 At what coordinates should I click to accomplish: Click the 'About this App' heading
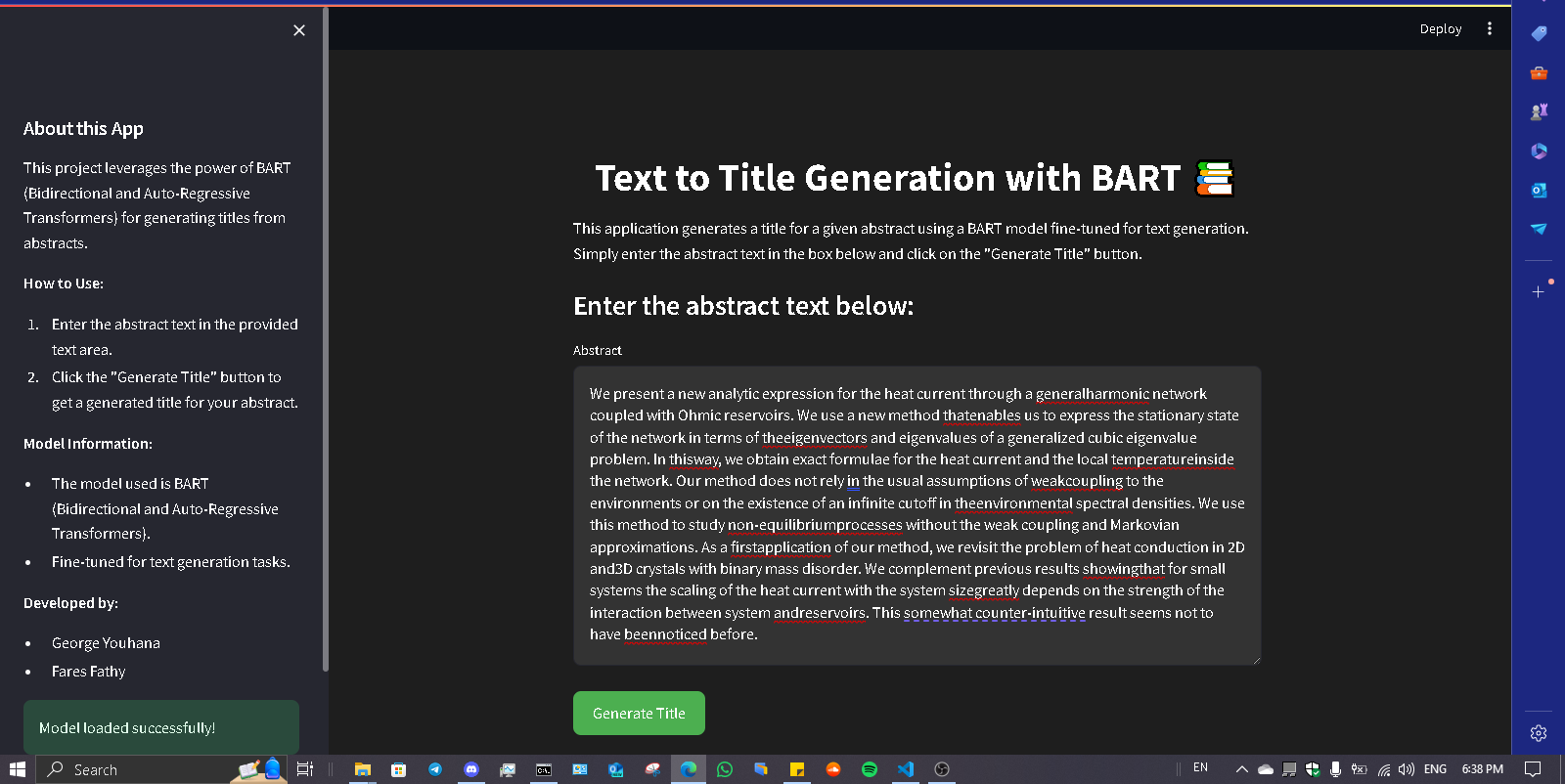pos(83,129)
